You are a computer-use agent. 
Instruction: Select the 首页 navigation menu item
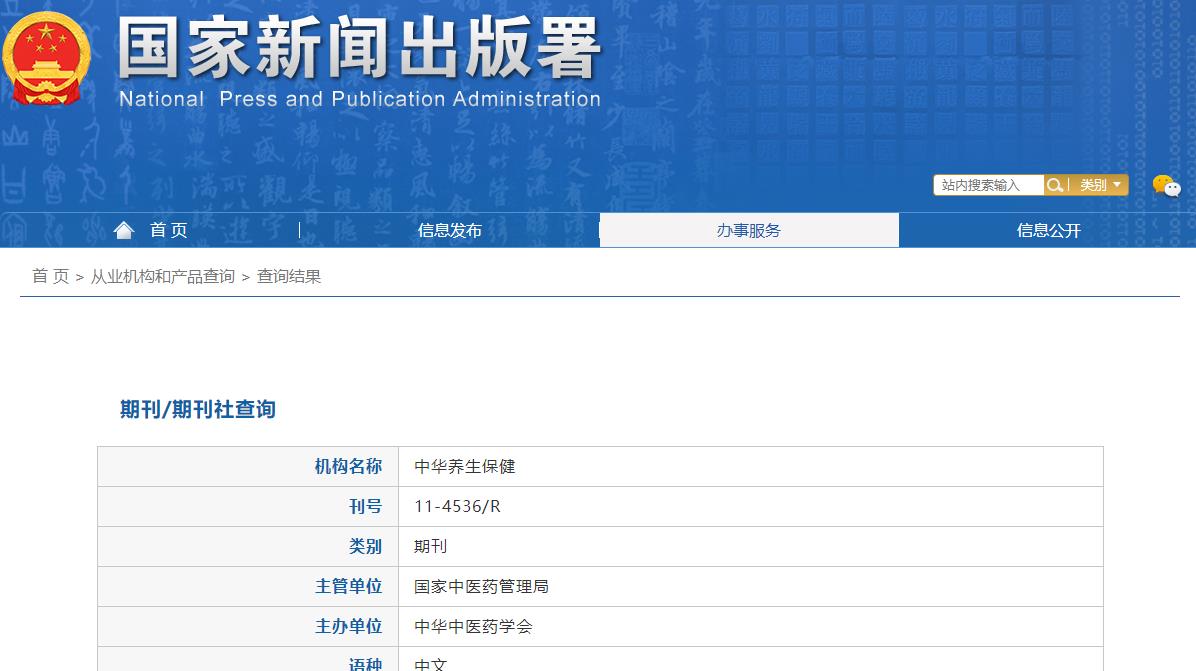coord(168,230)
